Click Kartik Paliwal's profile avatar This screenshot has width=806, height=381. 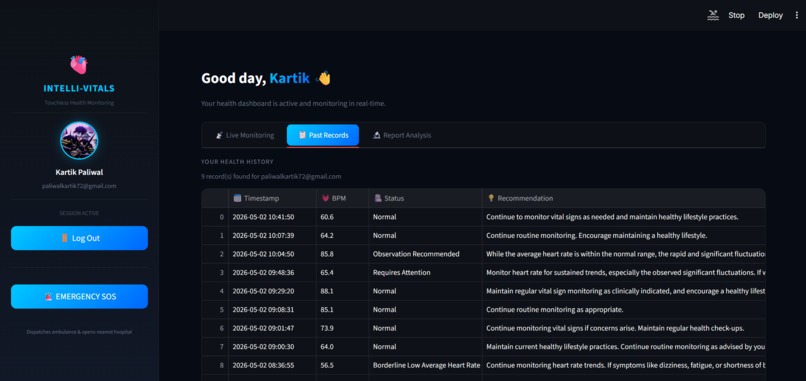click(79, 140)
